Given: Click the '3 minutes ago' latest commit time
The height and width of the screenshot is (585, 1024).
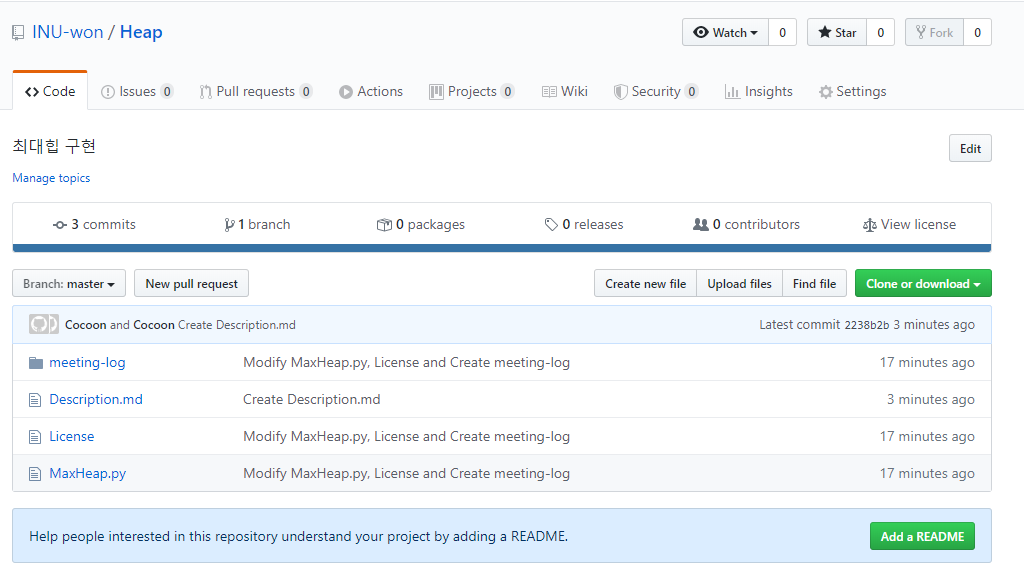Looking at the screenshot, I should pyautogui.click(x=934, y=324).
